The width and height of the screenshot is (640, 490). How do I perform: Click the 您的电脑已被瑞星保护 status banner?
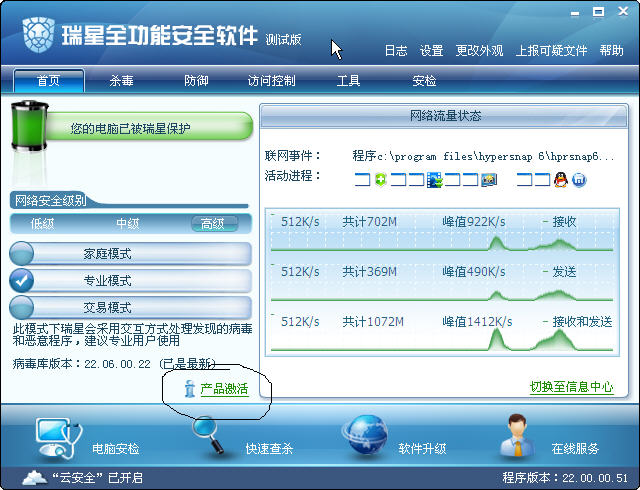pos(149,128)
